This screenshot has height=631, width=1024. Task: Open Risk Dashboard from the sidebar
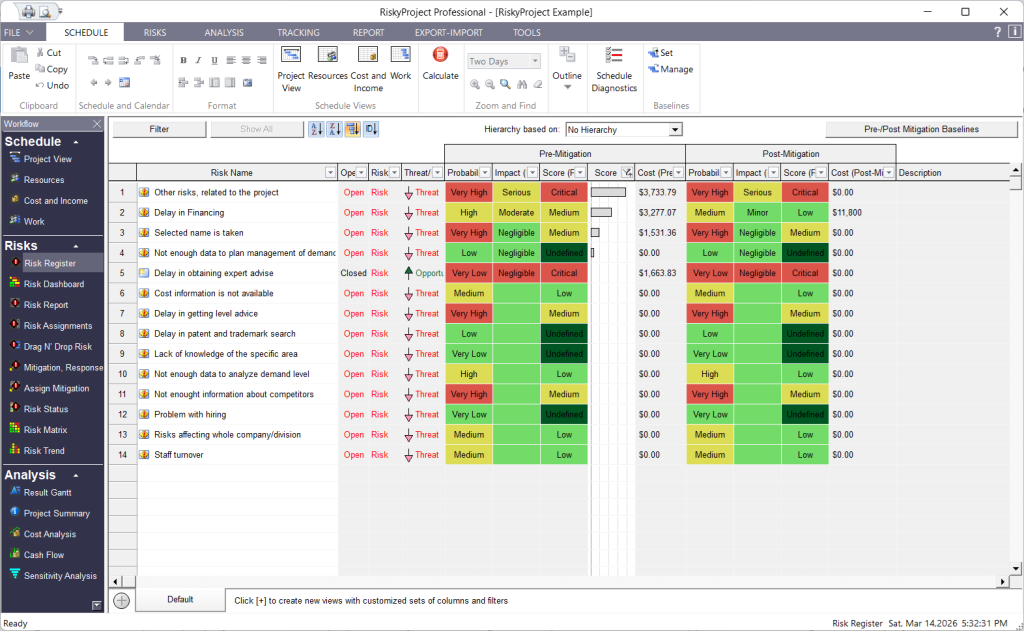(53, 284)
